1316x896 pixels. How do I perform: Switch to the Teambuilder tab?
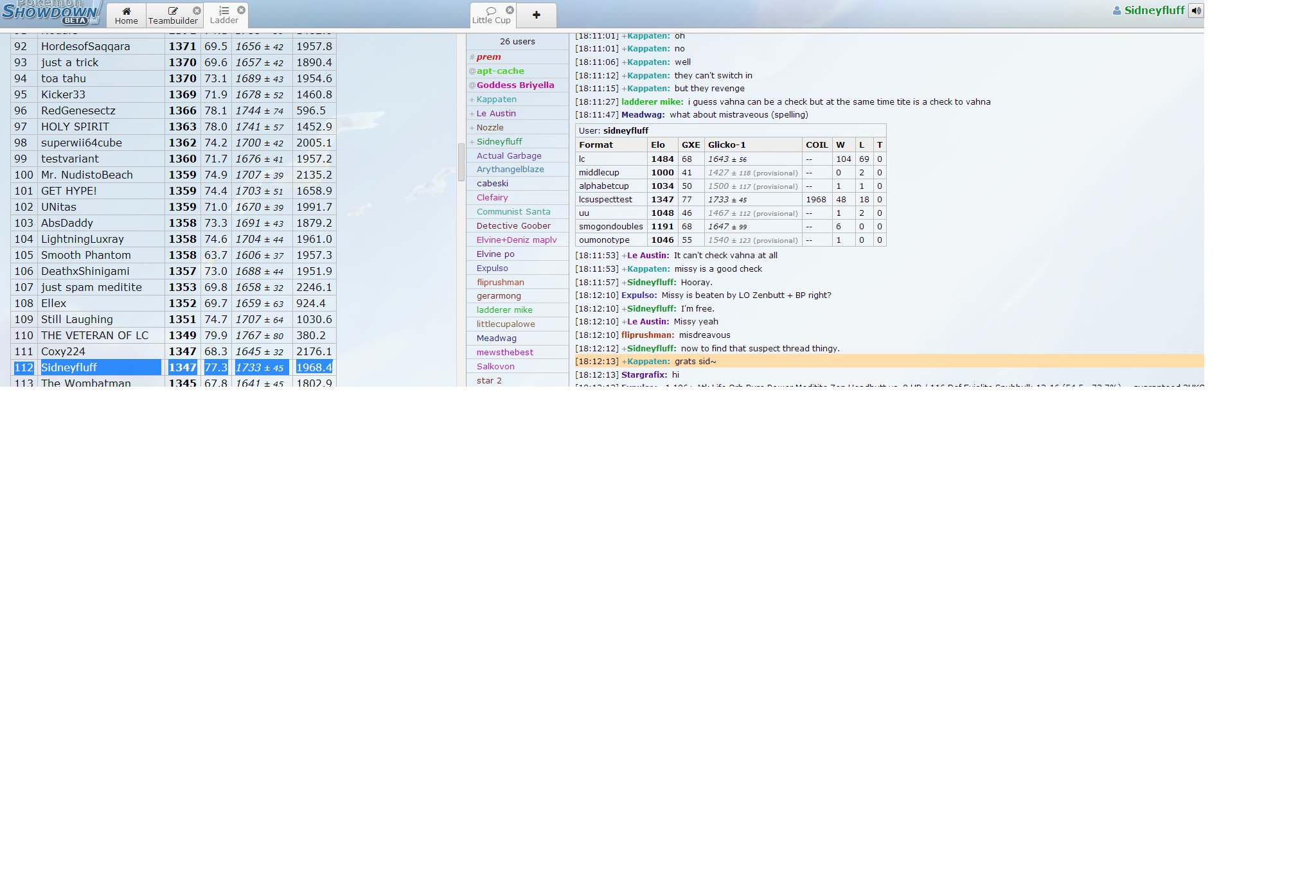pos(173,15)
